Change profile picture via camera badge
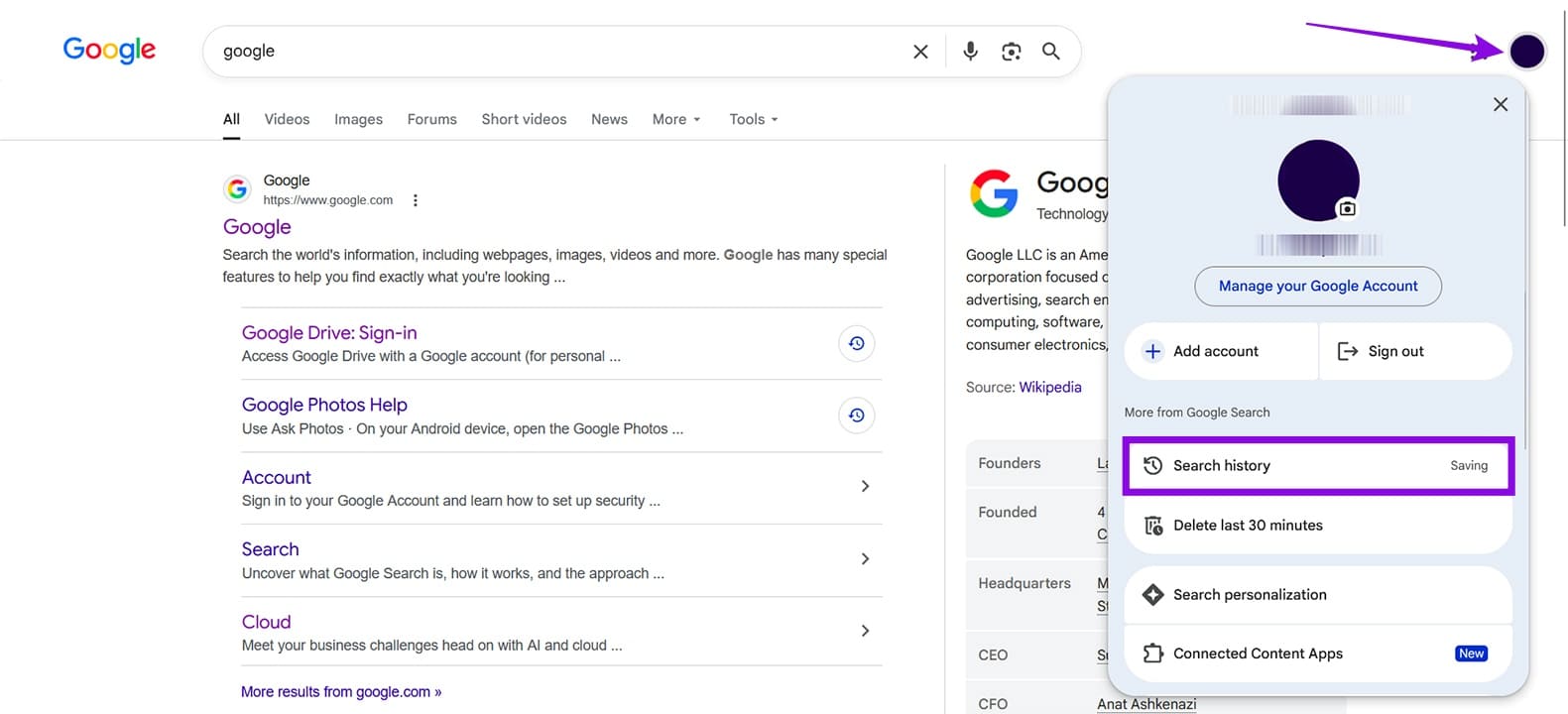 click(x=1347, y=208)
